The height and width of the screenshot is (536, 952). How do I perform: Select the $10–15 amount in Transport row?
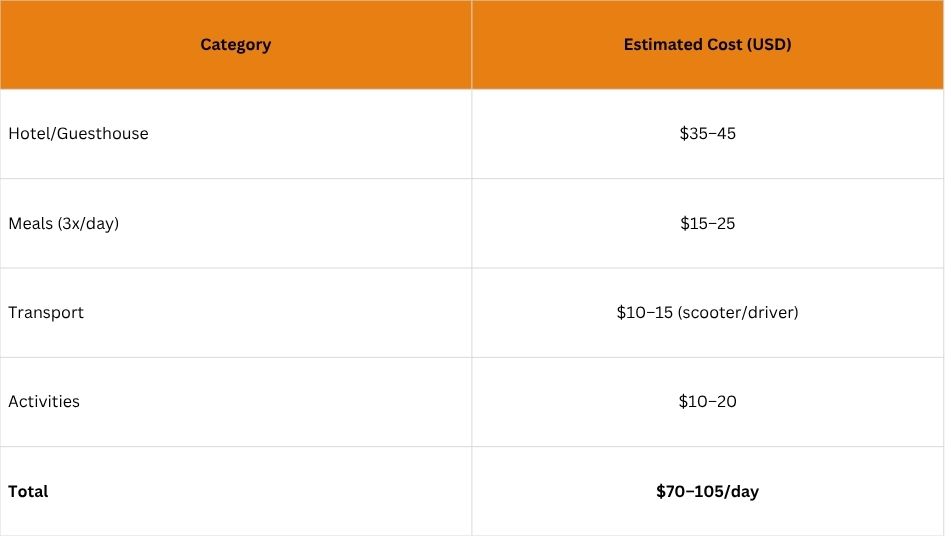coord(645,313)
